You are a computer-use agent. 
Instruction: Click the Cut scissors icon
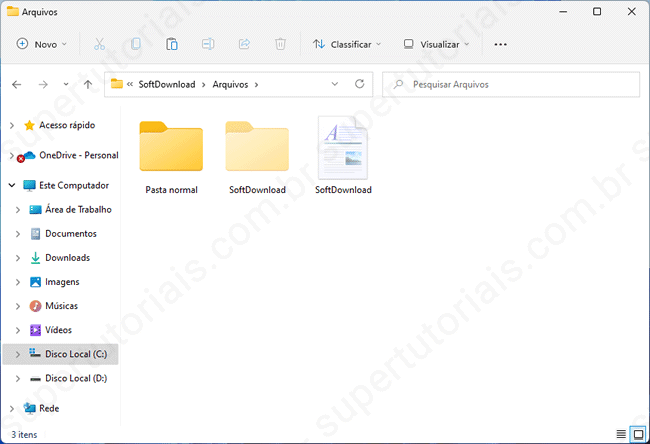pyautogui.click(x=99, y=44)
